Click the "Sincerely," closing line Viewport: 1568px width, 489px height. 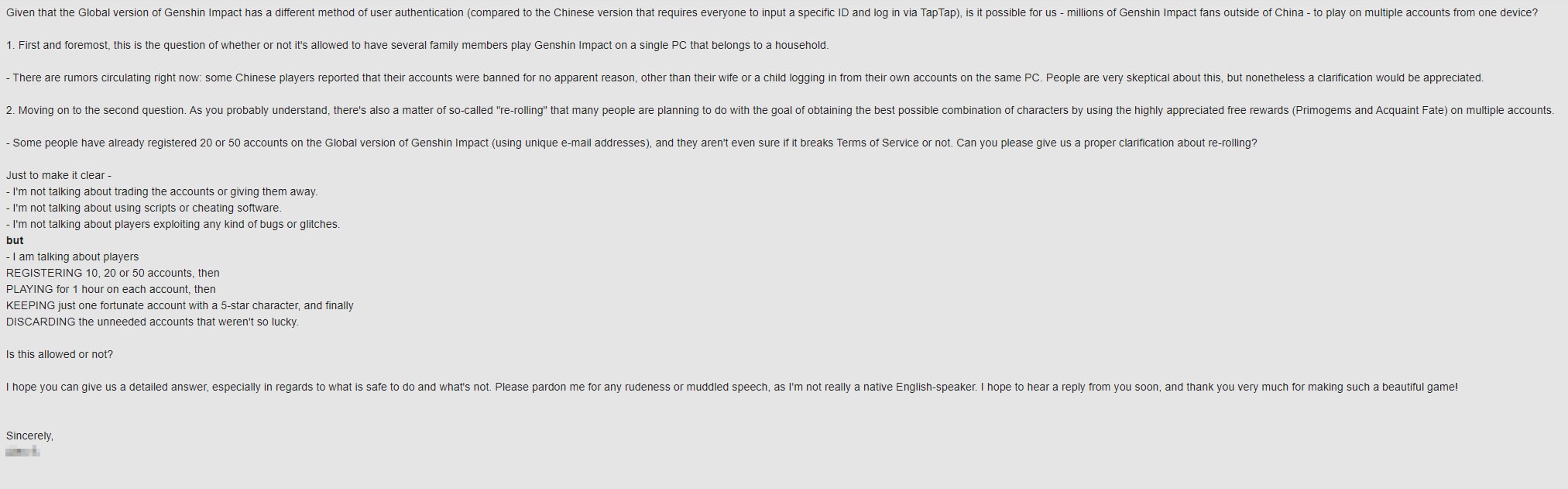point(29,436)
